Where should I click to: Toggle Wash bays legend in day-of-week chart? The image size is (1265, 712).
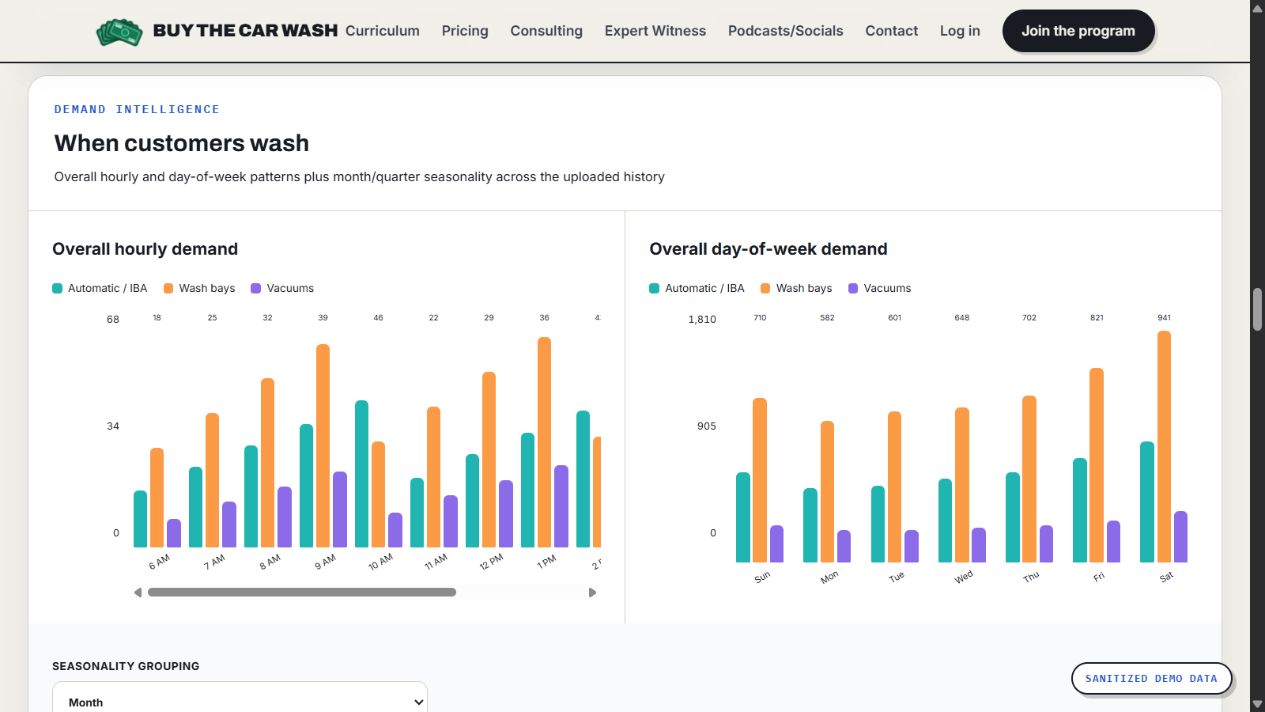click(796, 288)
